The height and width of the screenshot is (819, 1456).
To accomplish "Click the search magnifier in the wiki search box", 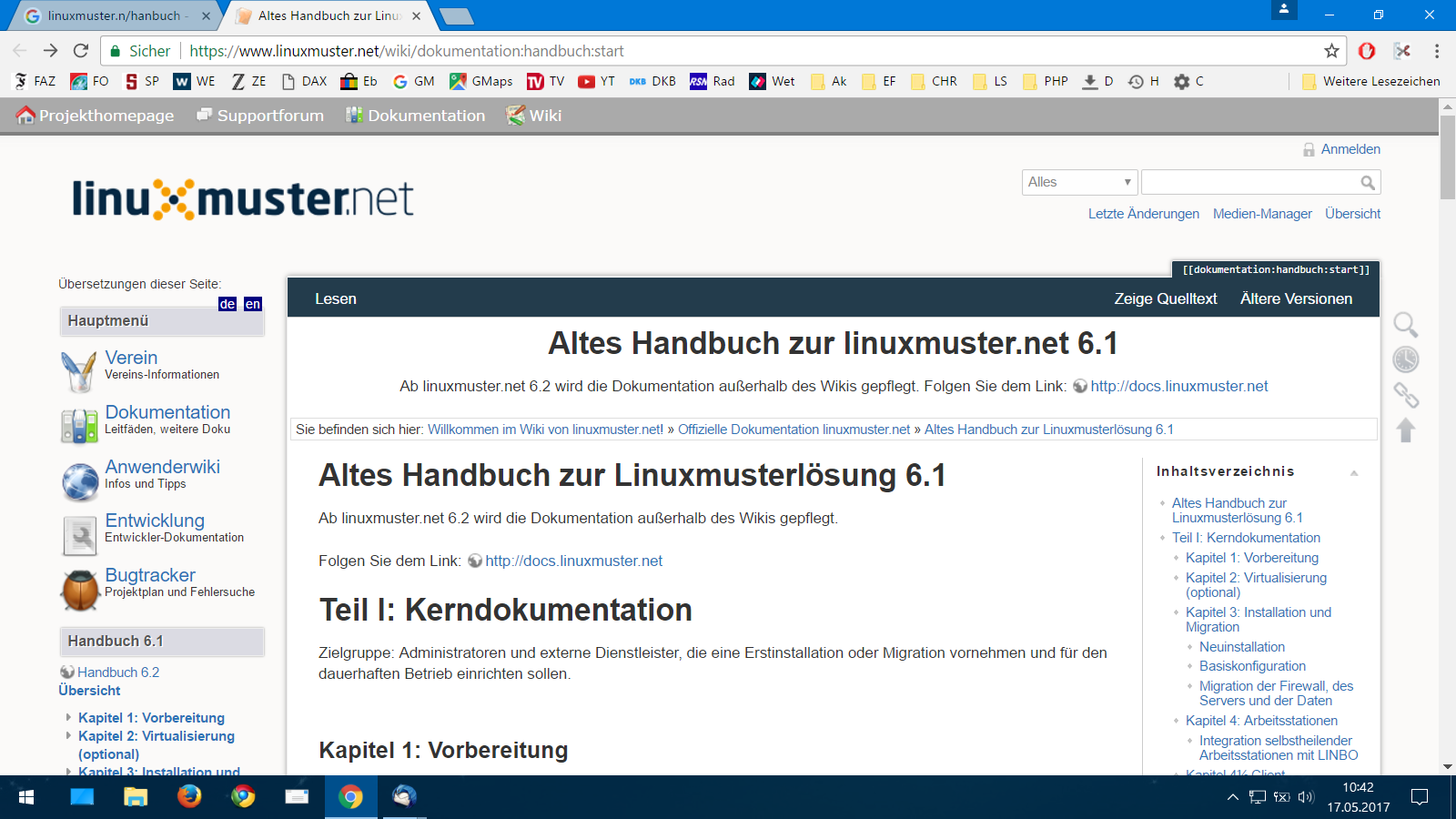I will [1367, 183].
